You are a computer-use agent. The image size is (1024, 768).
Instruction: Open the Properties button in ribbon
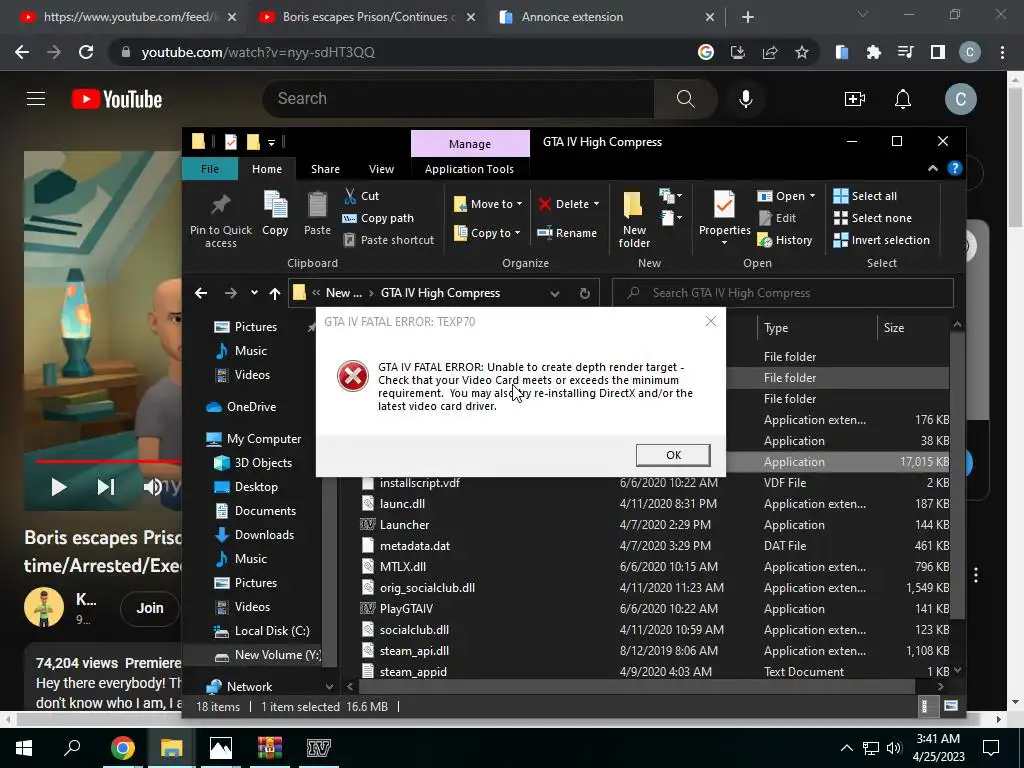click(724, 219)
